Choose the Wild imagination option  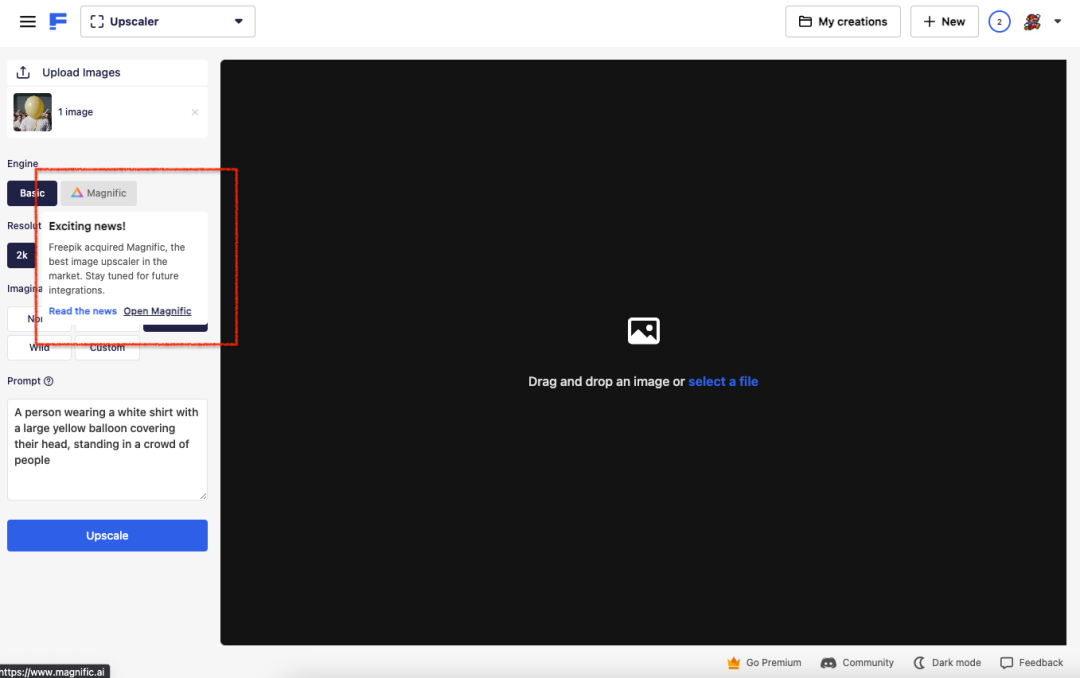tap(39, 348)
